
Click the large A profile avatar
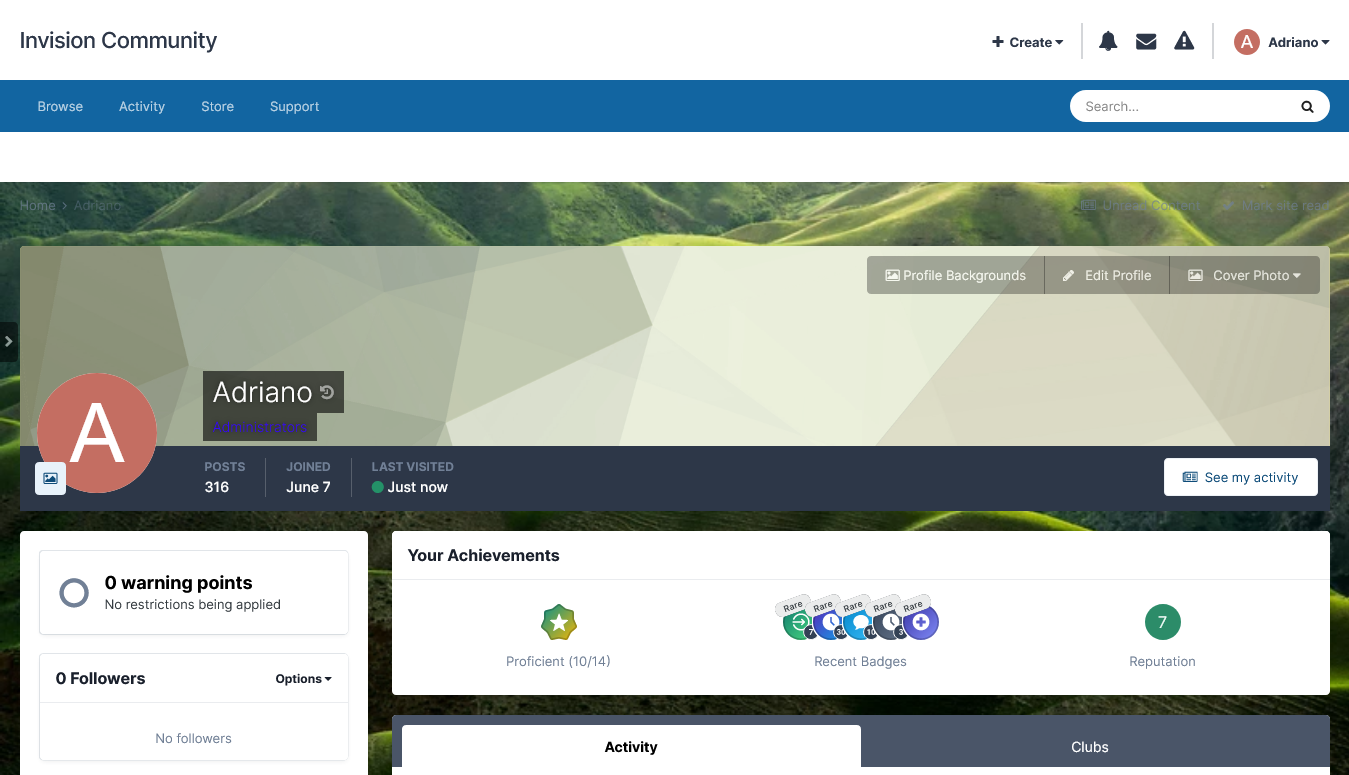97,433
